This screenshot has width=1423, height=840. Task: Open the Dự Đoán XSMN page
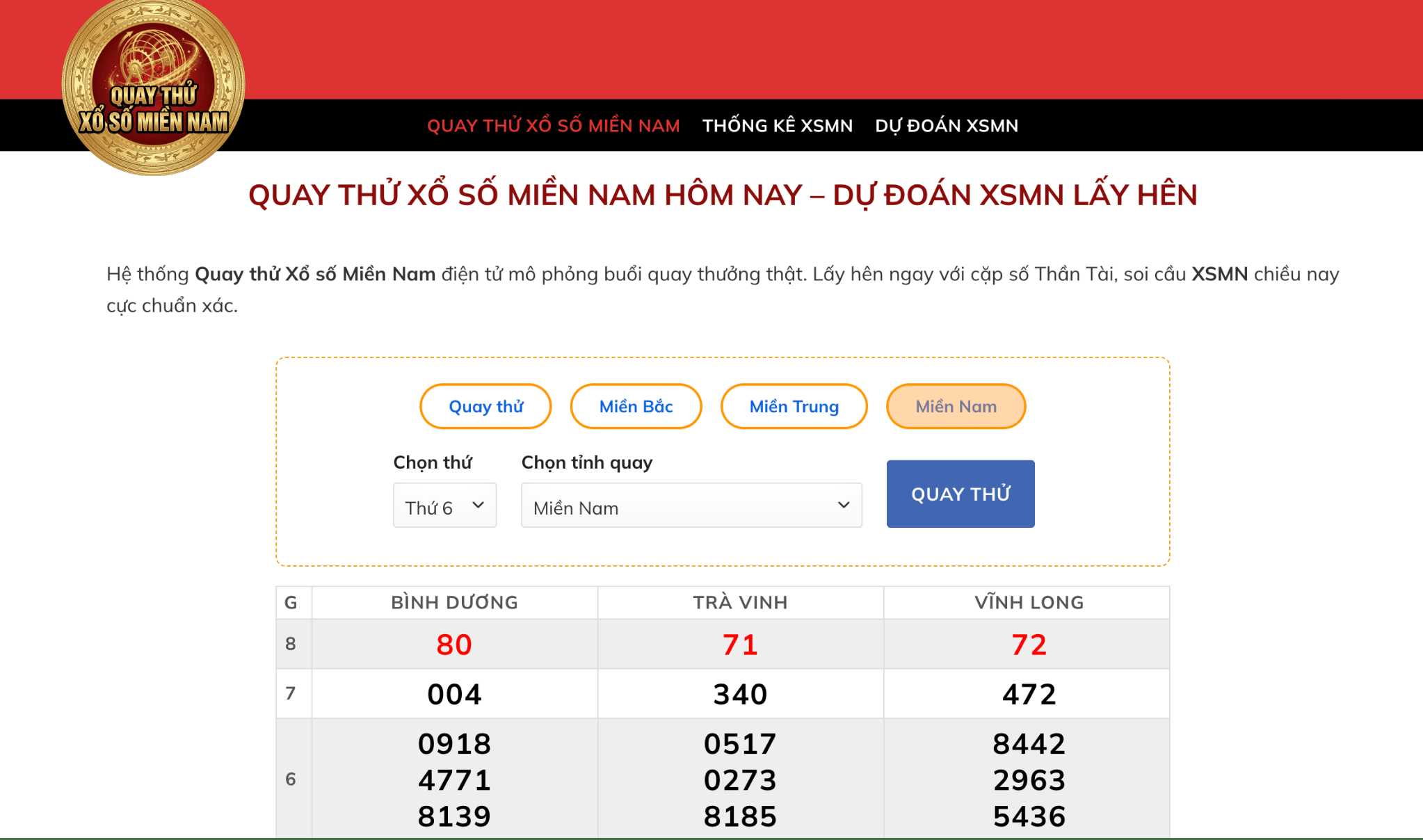point(946,126)
